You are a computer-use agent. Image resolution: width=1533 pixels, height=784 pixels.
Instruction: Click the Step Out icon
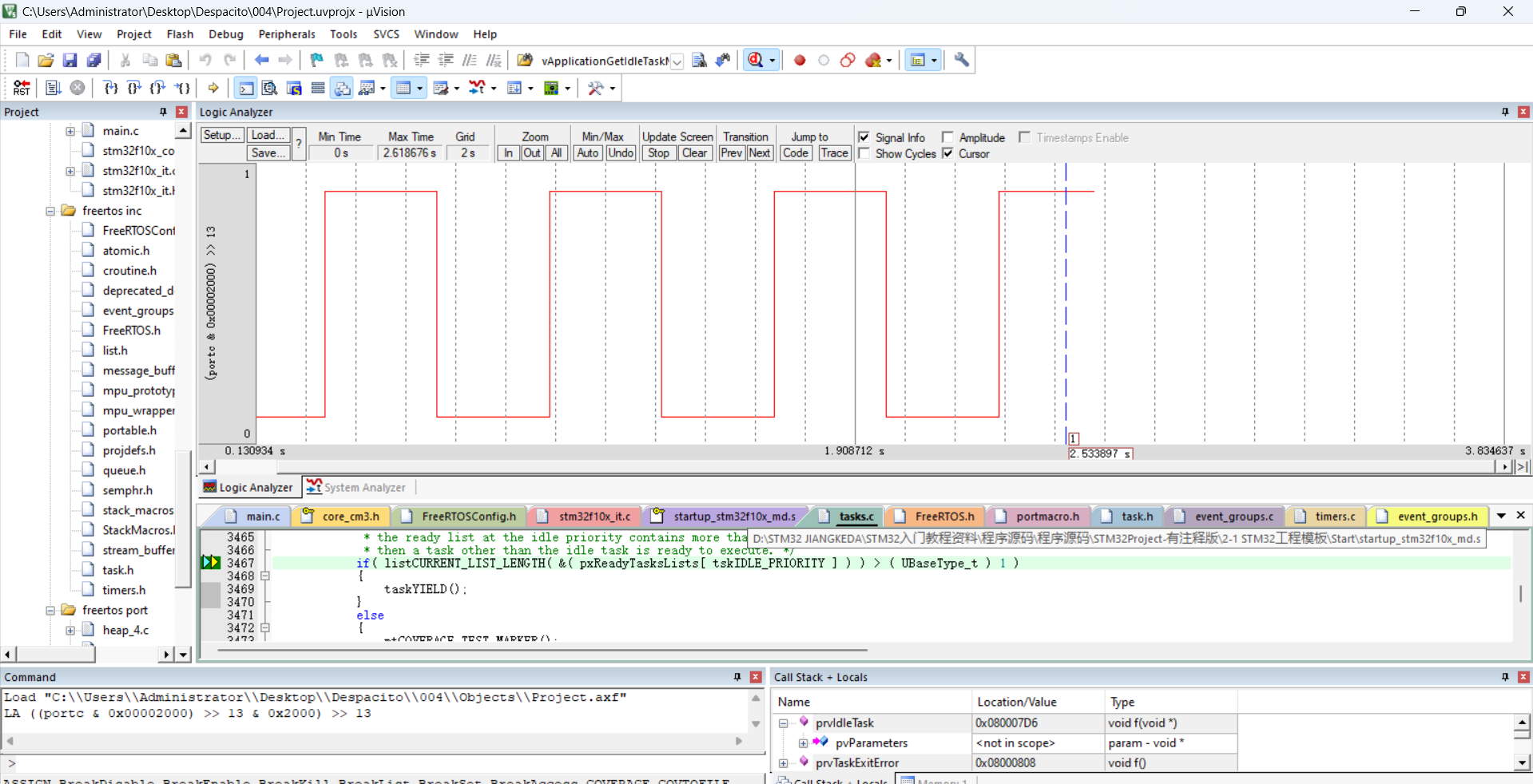[158, 88]
